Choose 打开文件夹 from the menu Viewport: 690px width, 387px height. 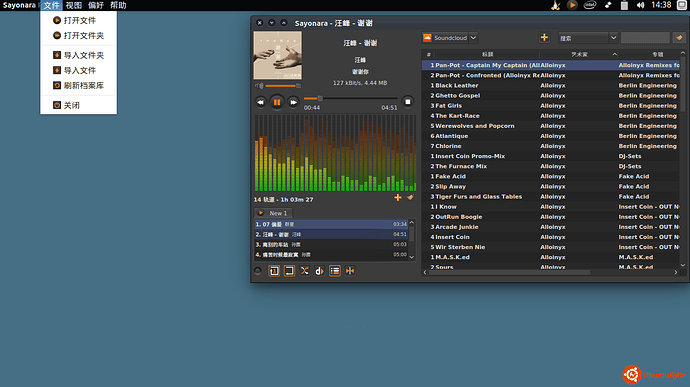[x=78, y=35]
